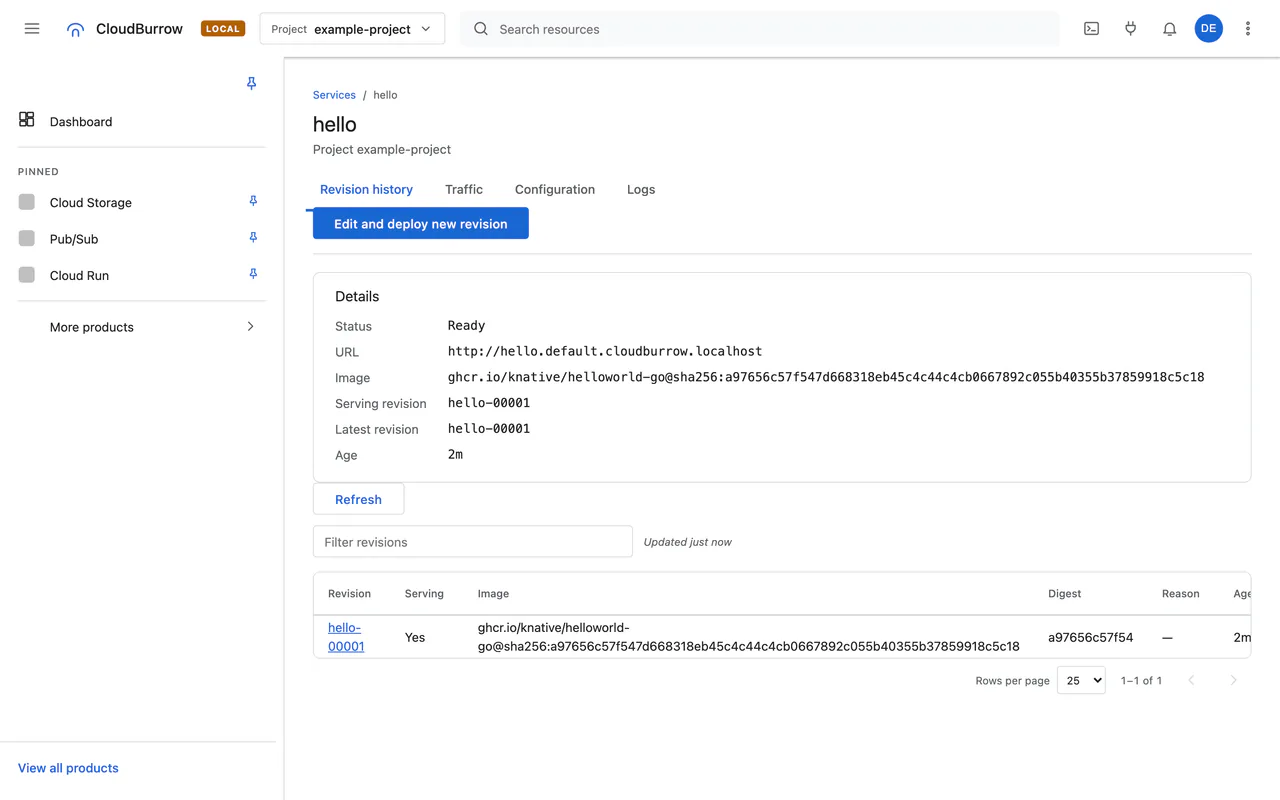Click Edit and deploy new revision
This screenshot has width=1280, height=800.
[x=421, y=223]
